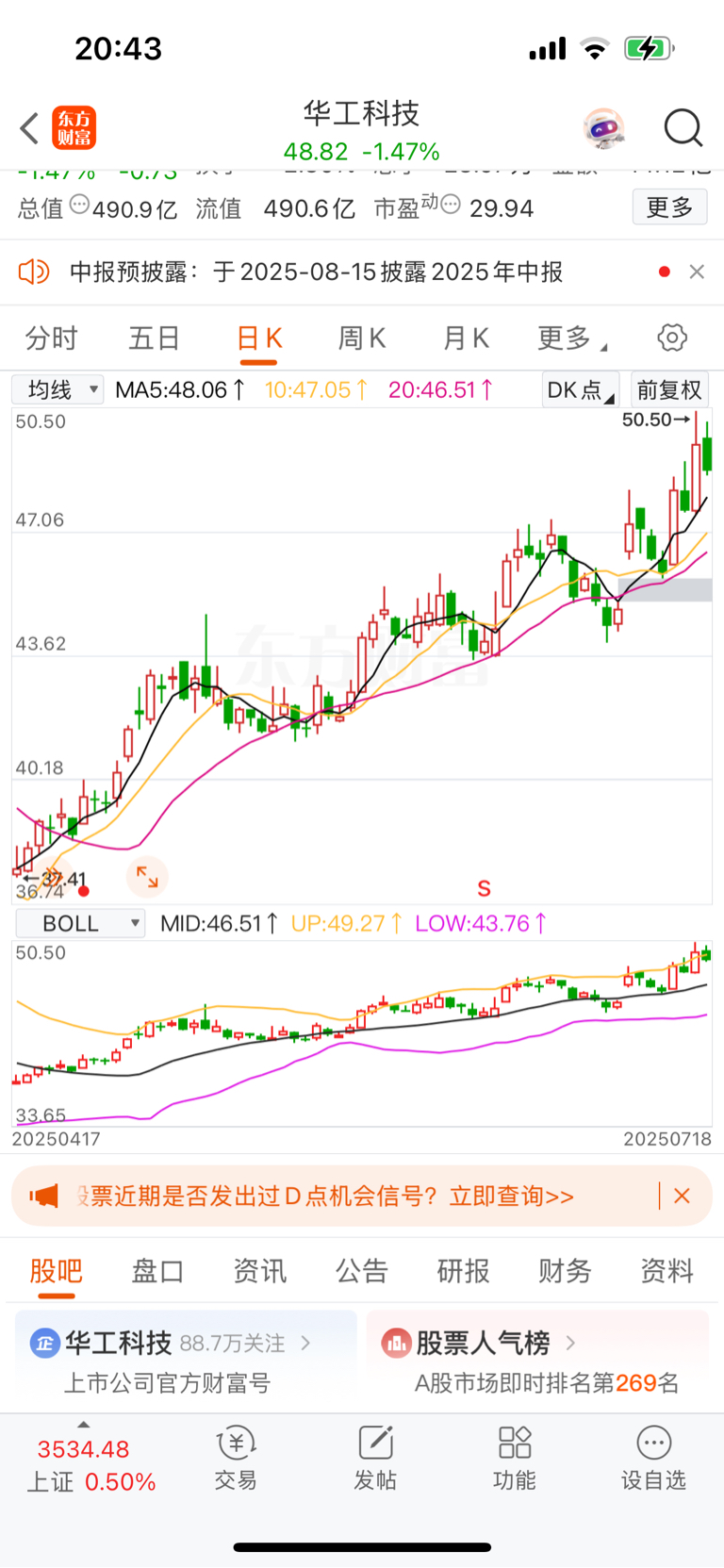Tap the announcement speaker icon
724x1568 pixels.
pyautogui.click(x=34, y=272)
